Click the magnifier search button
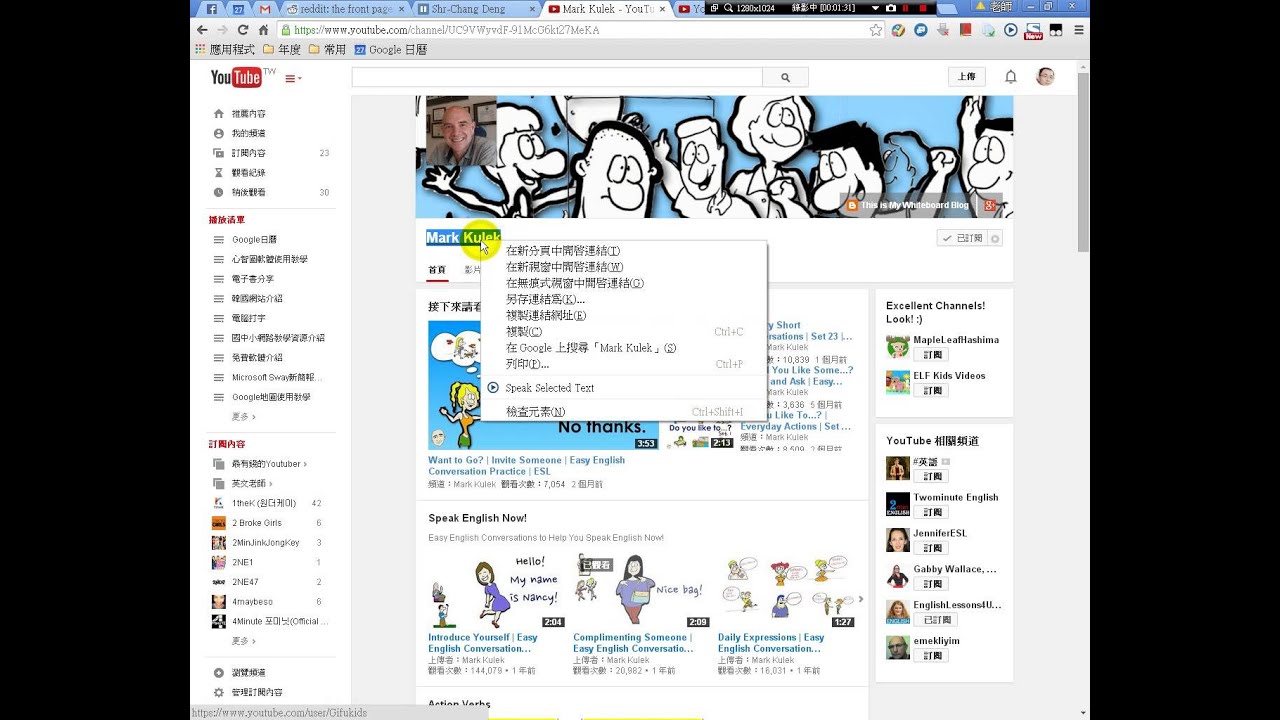Image resolution: width=1280 pixels, height=720 pixels. [785, 77]
